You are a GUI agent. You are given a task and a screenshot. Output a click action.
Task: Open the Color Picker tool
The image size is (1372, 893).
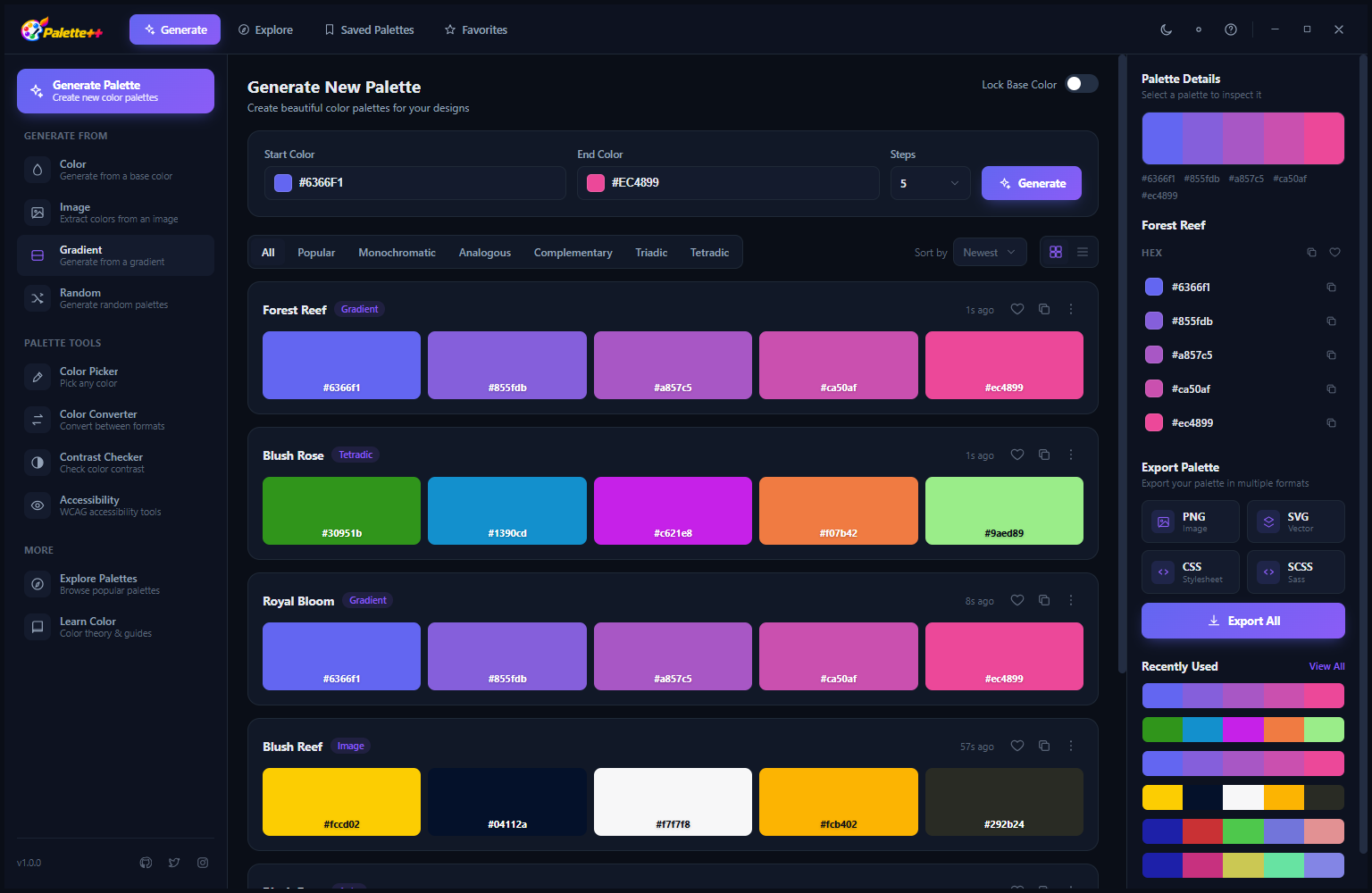tap(115, 377)
